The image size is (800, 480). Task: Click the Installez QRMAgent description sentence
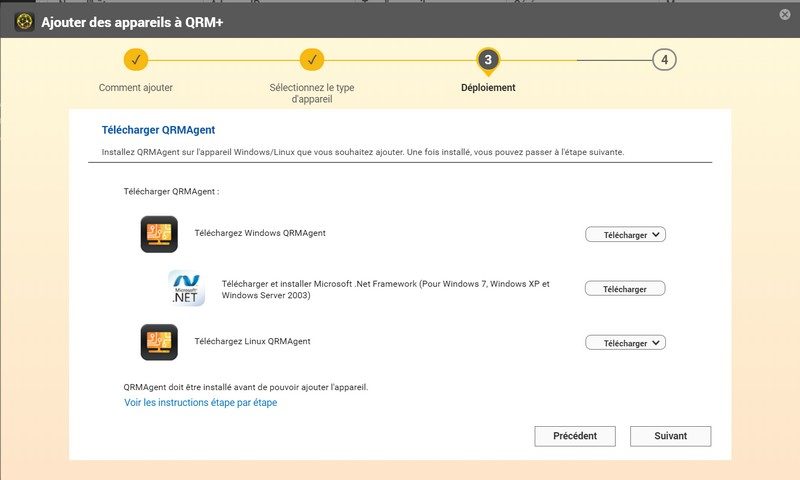tap(363, 152)
